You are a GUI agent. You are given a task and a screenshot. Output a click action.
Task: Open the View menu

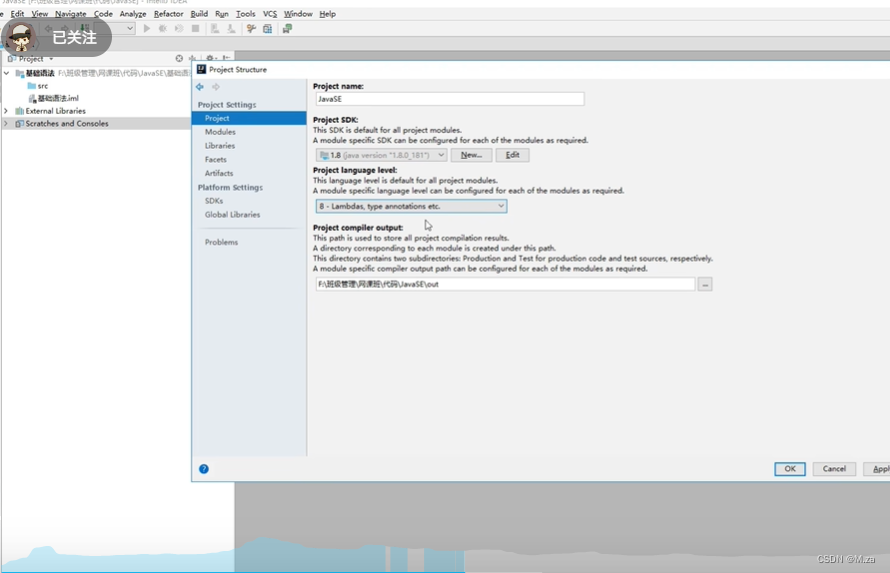(39, 14)
